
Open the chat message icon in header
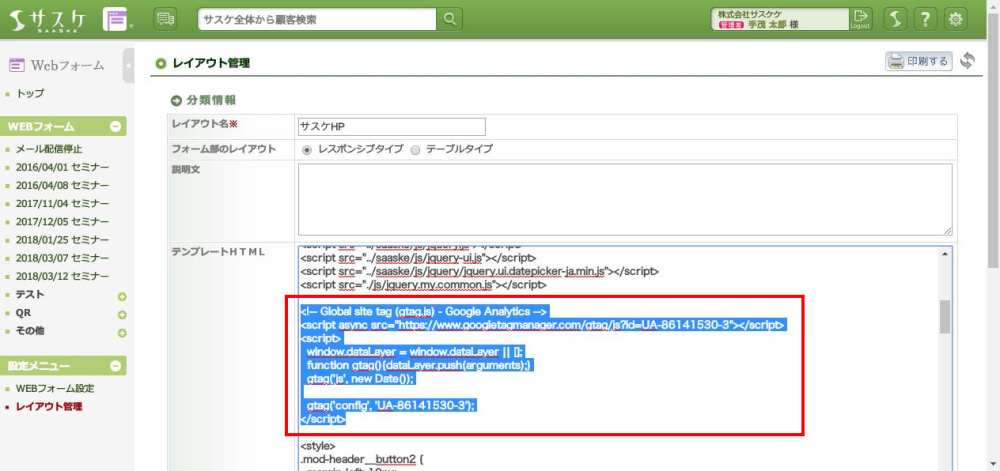point(166,19)
